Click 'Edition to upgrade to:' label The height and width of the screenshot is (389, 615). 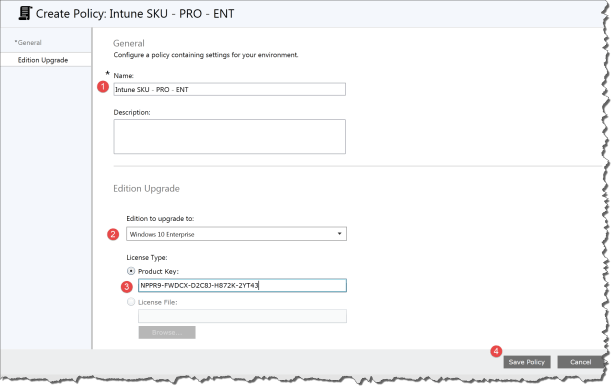(160, 218)
